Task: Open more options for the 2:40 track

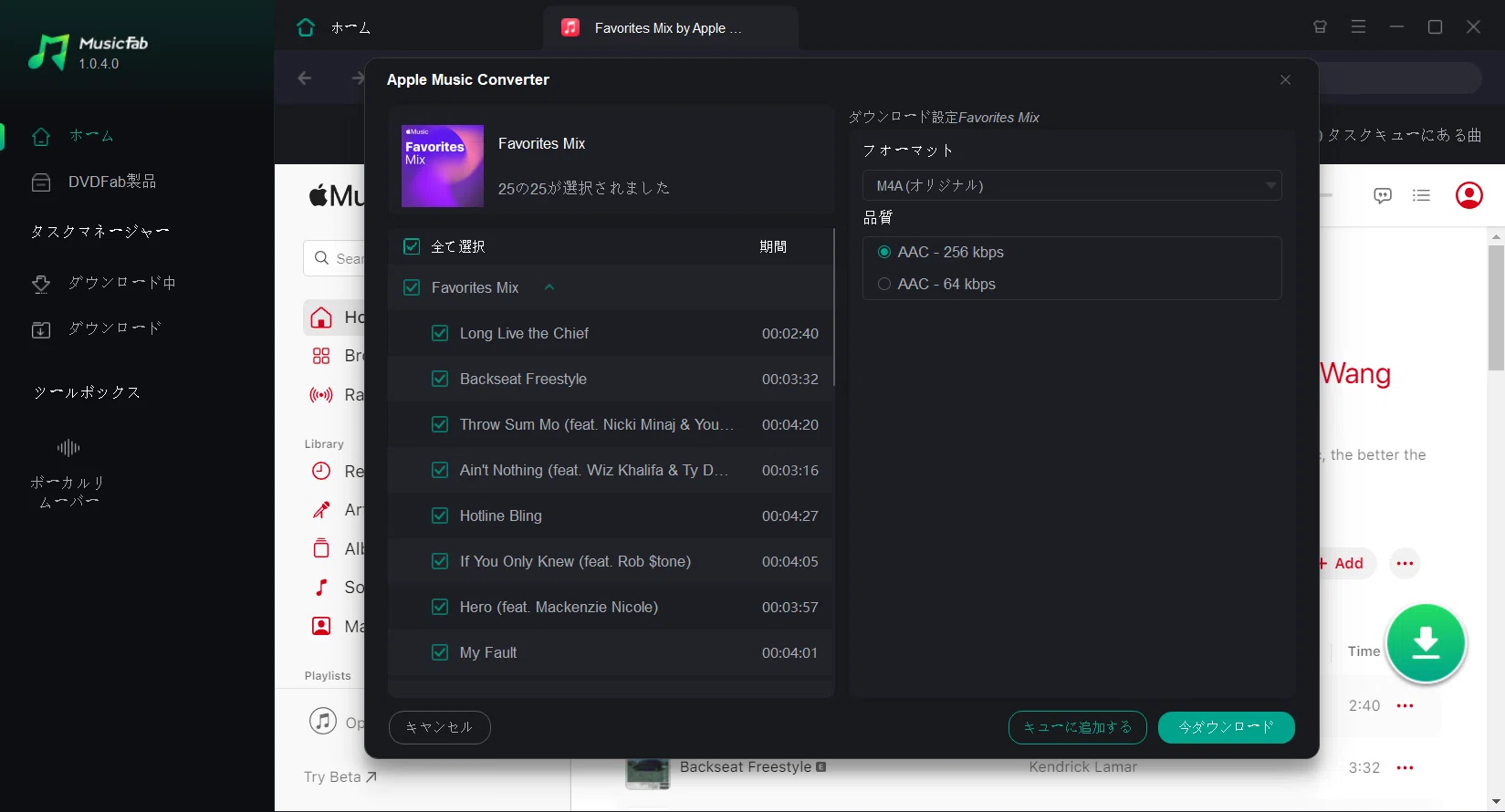Action: [x=1405, y=705]
